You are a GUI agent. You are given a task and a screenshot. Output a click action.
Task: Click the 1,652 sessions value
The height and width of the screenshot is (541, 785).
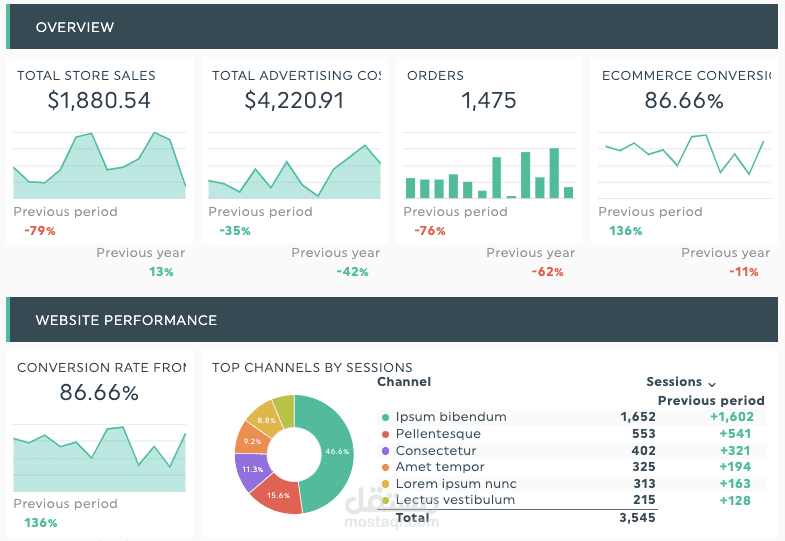pos(638,417)
